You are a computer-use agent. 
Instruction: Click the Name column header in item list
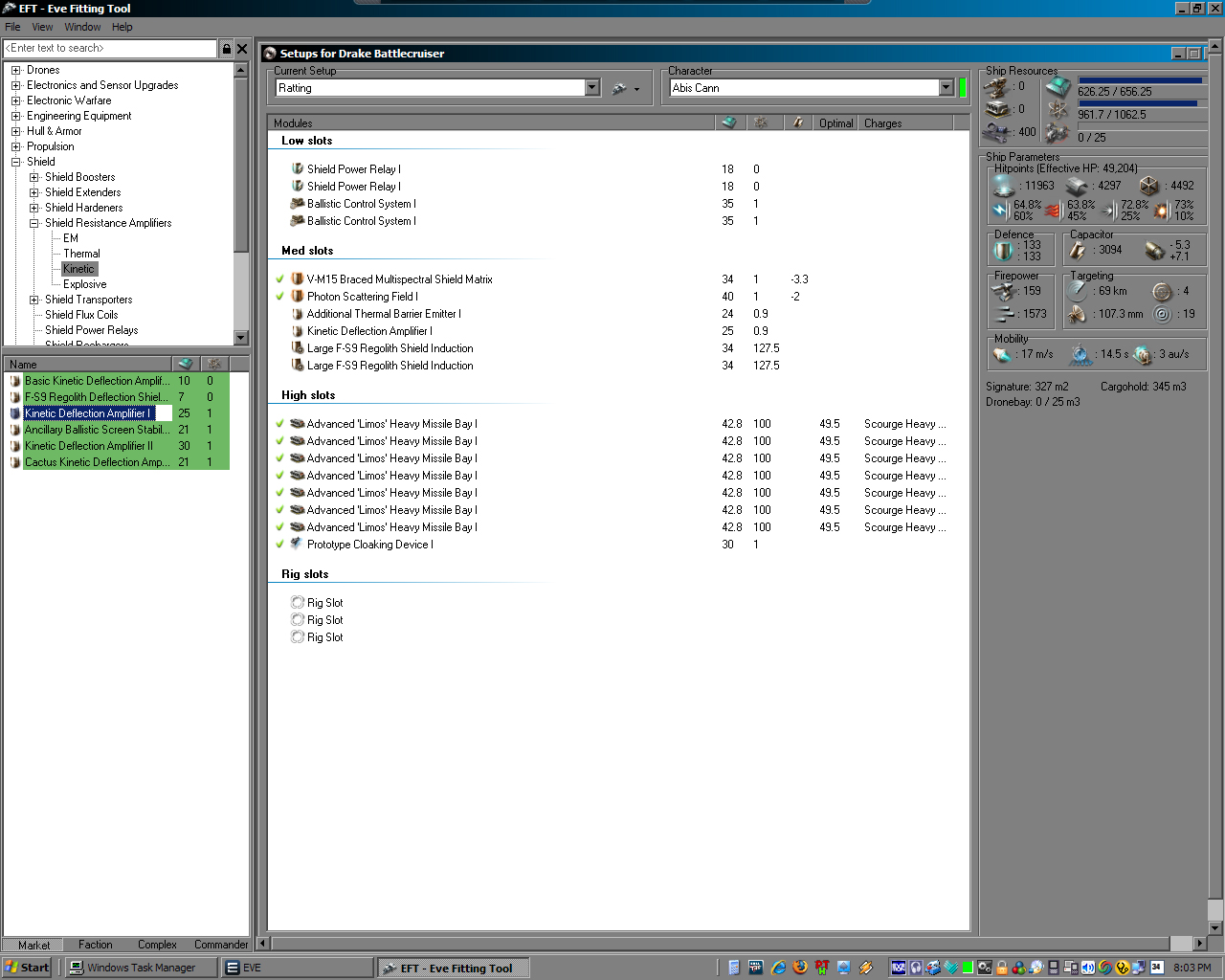click(88, 364)
